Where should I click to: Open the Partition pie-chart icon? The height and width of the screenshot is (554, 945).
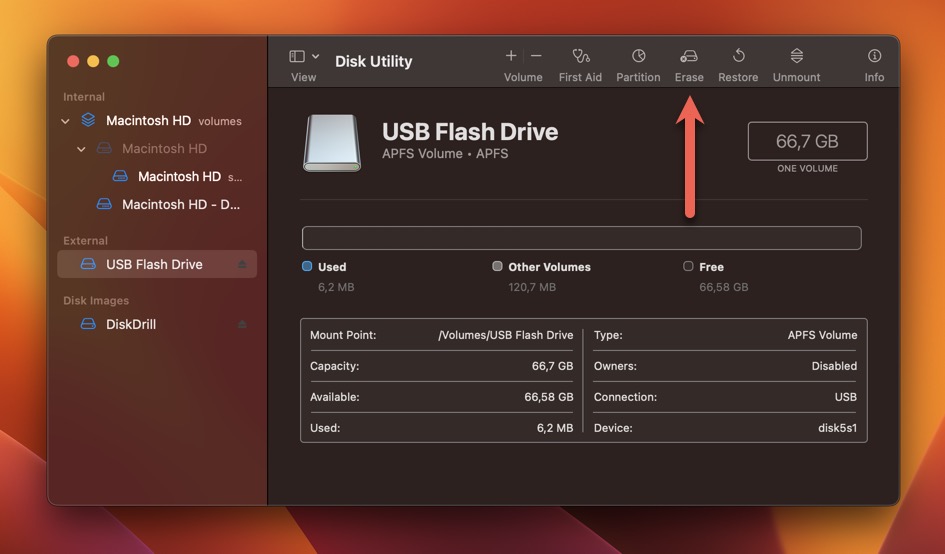(638, 56)
